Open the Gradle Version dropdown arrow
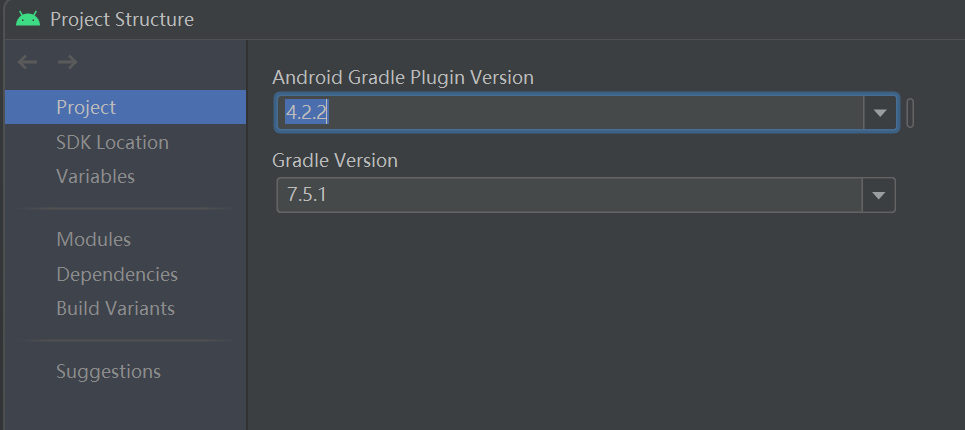This screenshot has height=430, width=965. click(878, 195)
